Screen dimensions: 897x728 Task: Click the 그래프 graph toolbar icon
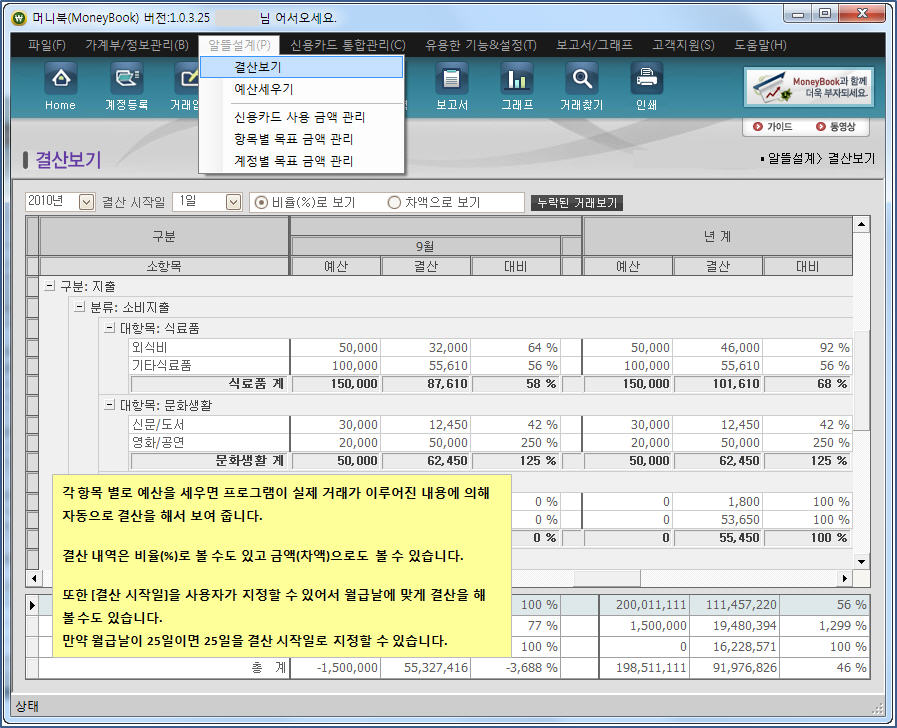click(516, 86)
